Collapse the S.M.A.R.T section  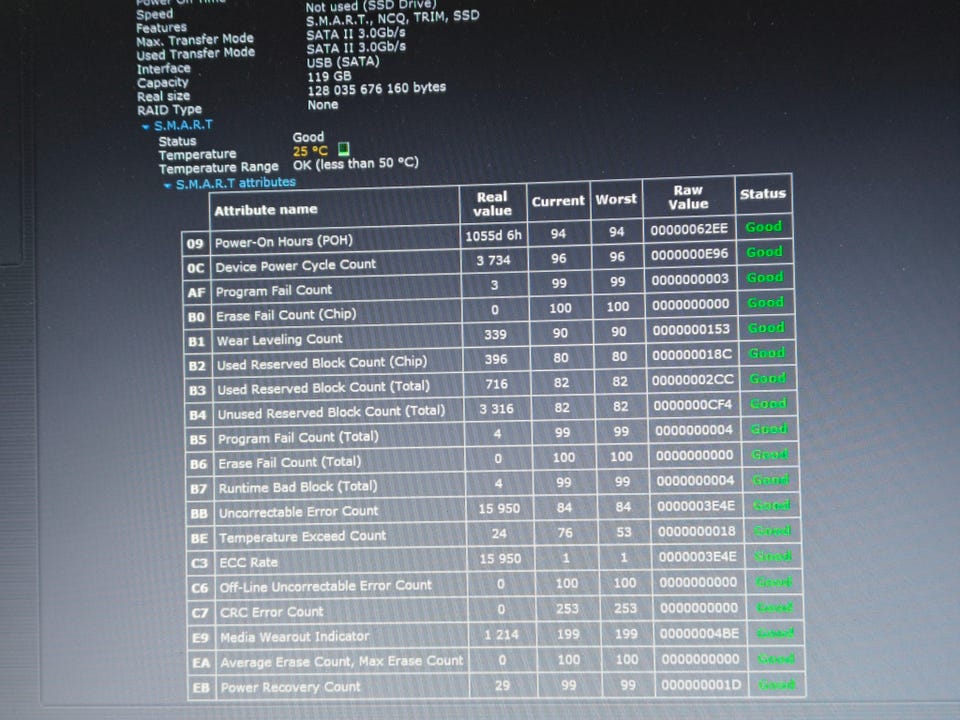point(145,127)
